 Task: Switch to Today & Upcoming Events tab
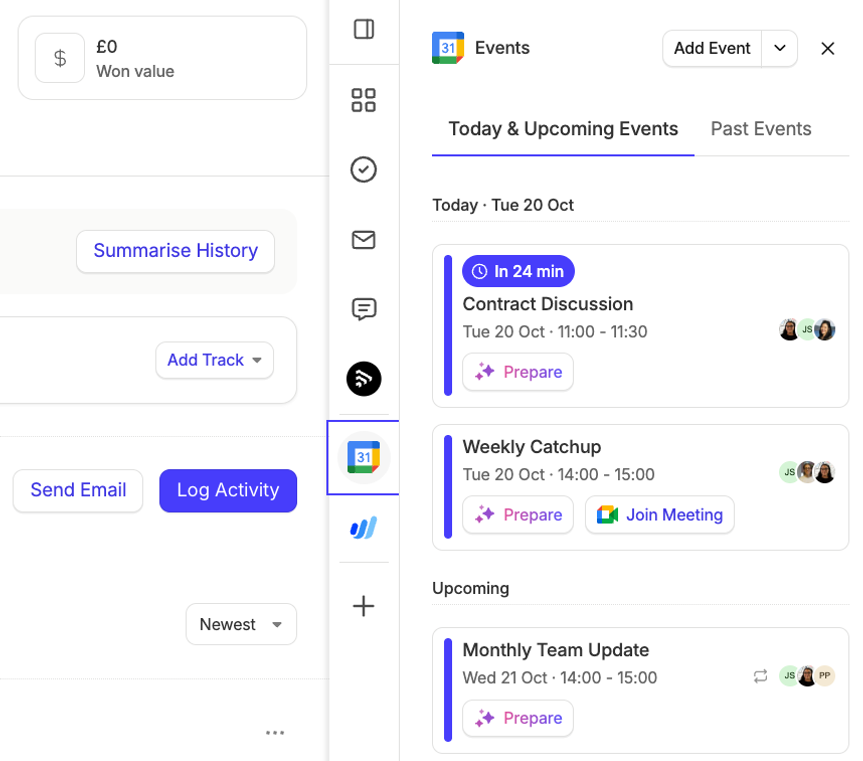(563, 129)
